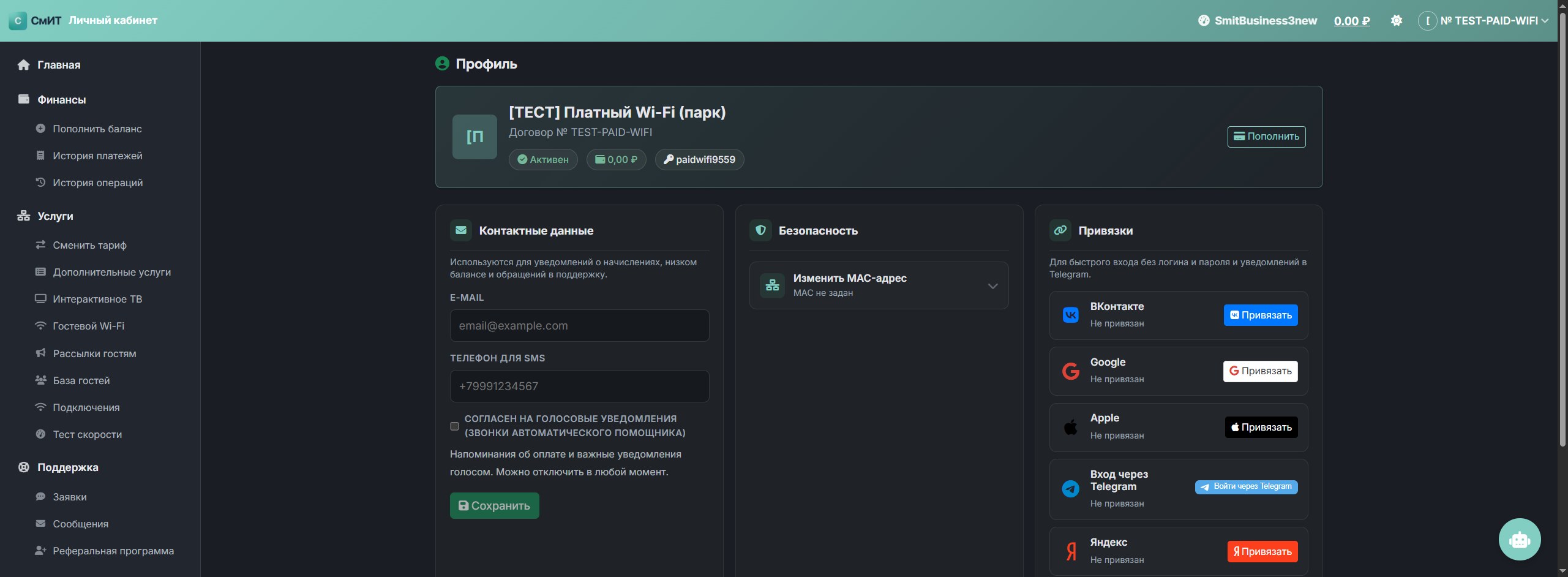Viewport: 1568px width, 577px height.
Task: Click the СМИТ logo icon
Action: pos(18,21)
